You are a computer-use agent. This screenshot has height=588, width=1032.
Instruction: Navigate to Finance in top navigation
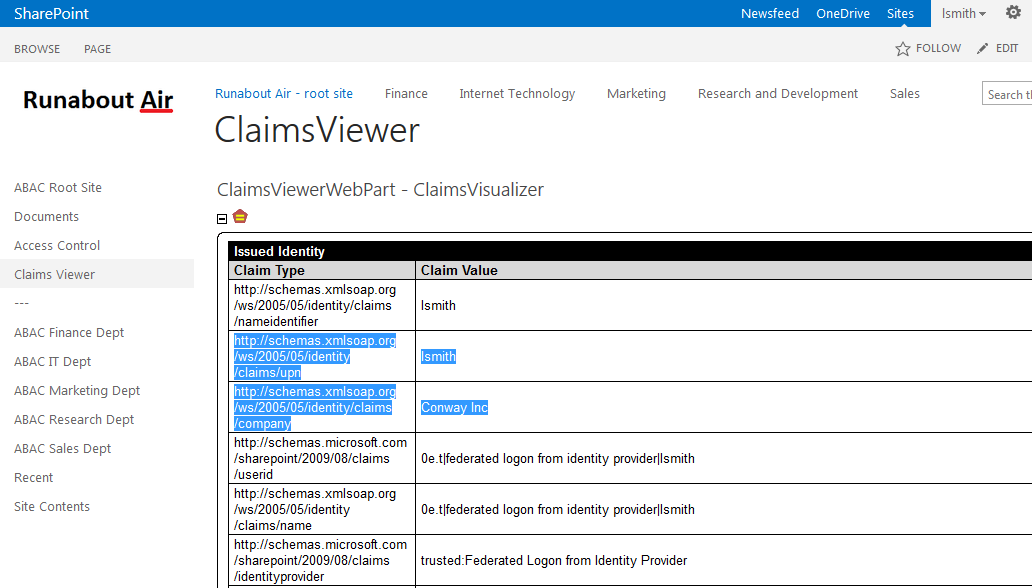click(406, 94)
